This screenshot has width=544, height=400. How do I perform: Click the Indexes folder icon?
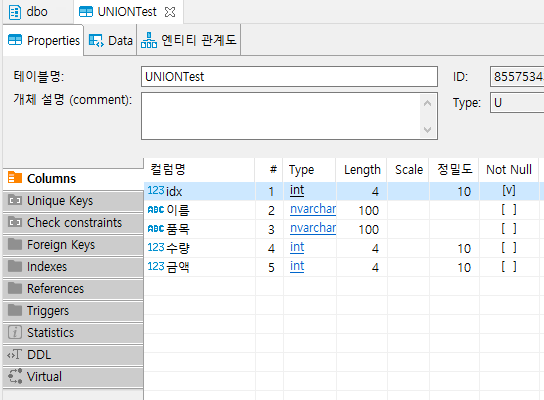15,266
